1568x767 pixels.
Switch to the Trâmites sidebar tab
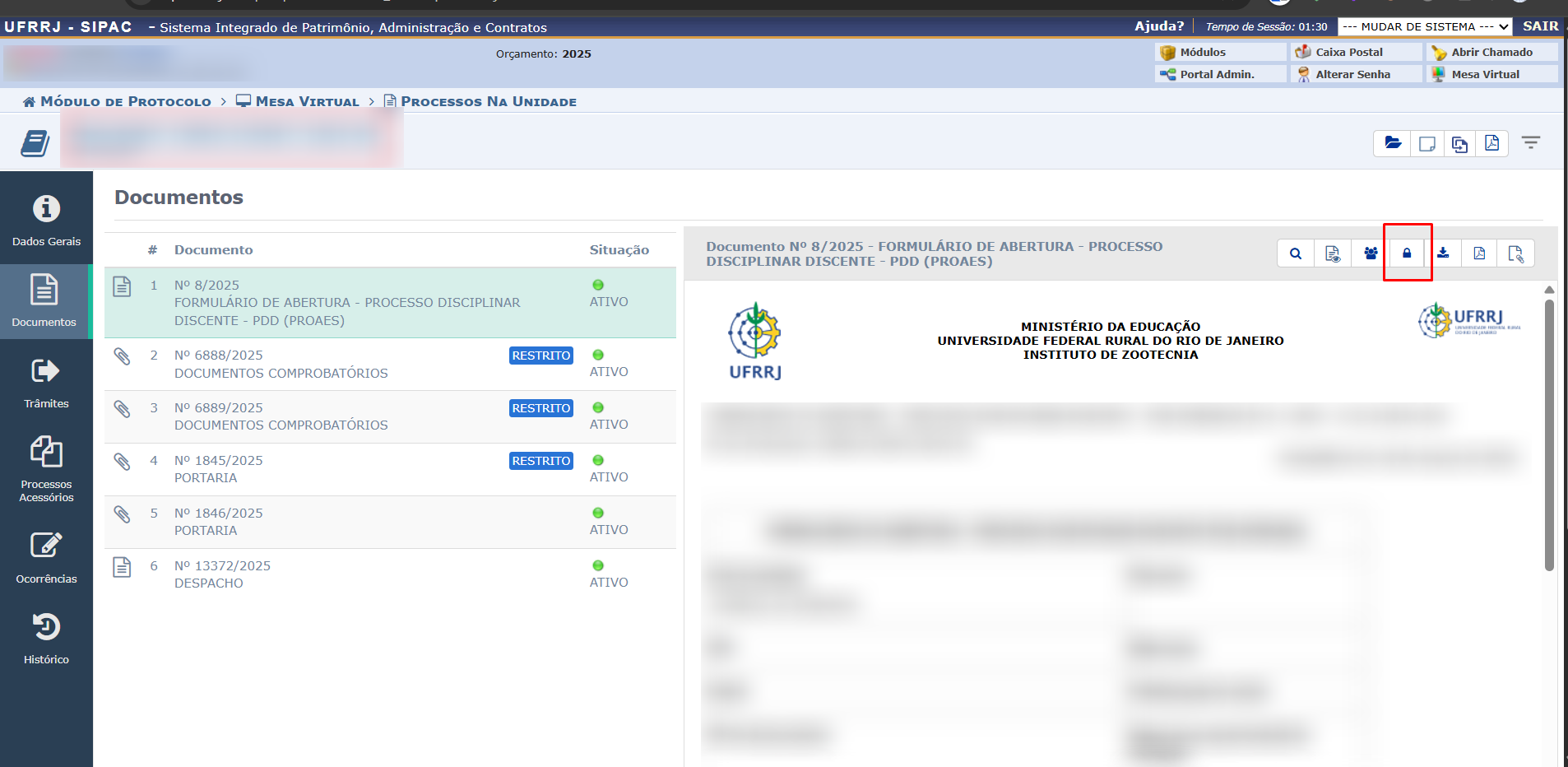[46, 383]
